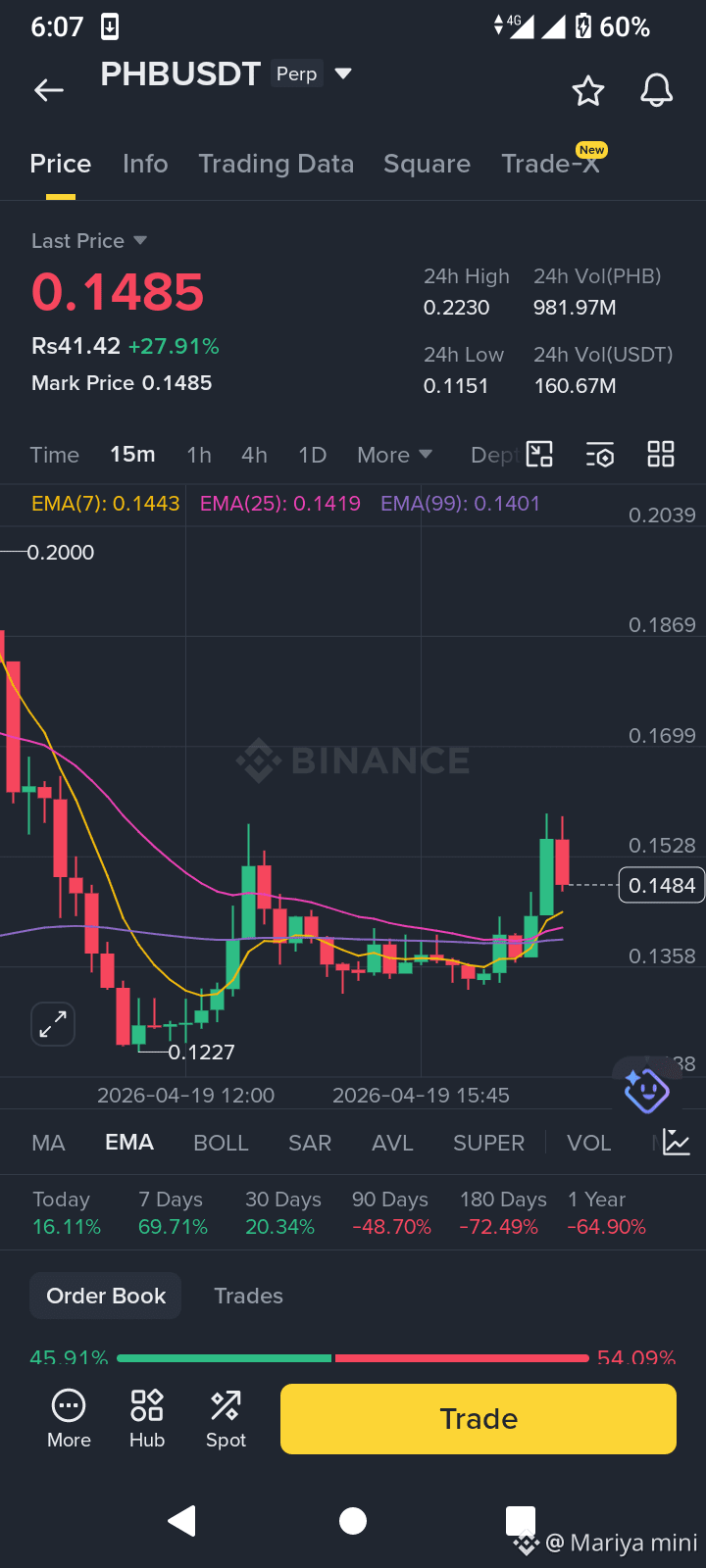The image size is (706, 1568).
Task: Open the multi-chart grid icon
Action: tap(661, 454)
